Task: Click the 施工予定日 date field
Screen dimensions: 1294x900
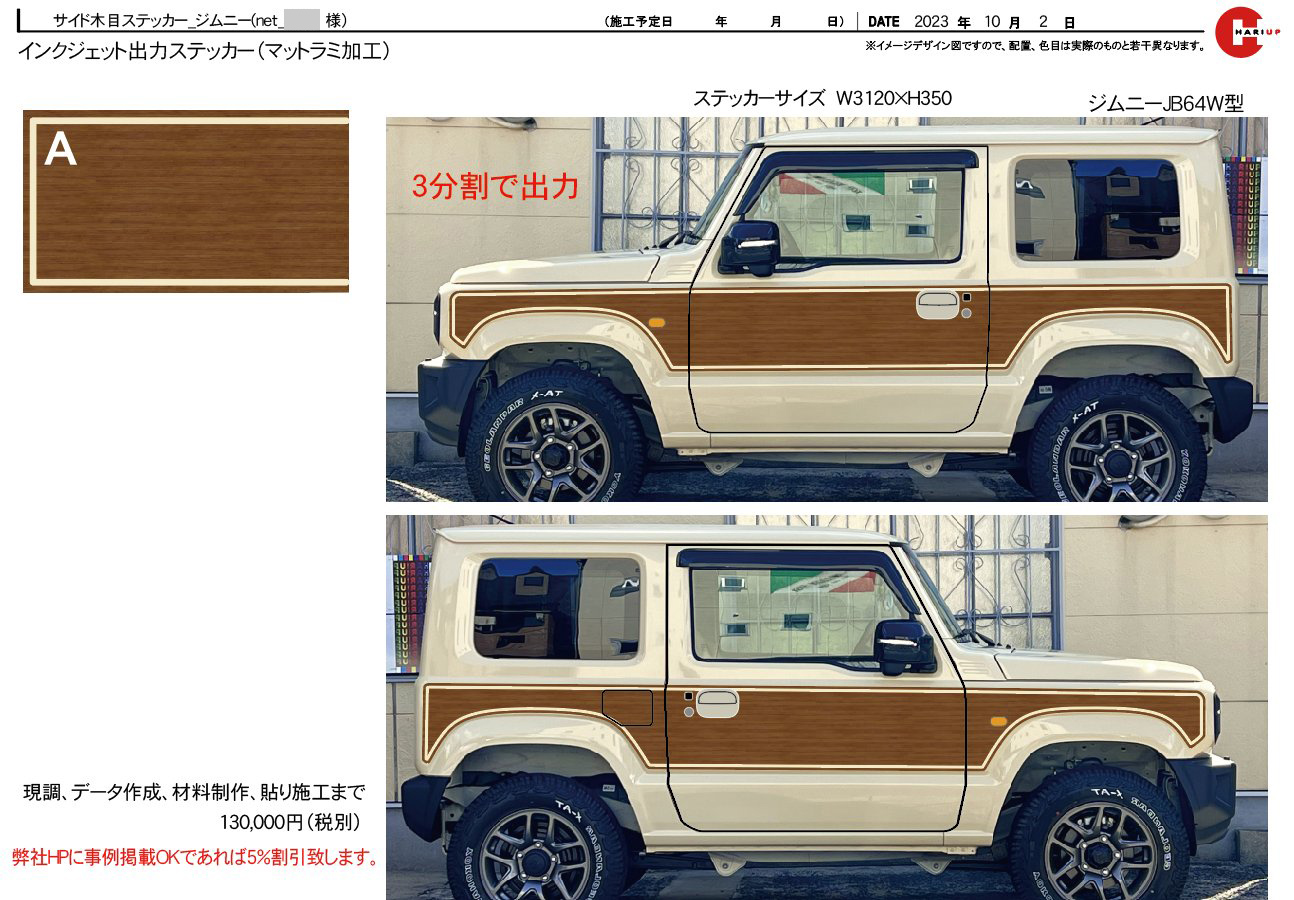Action: 725,21
